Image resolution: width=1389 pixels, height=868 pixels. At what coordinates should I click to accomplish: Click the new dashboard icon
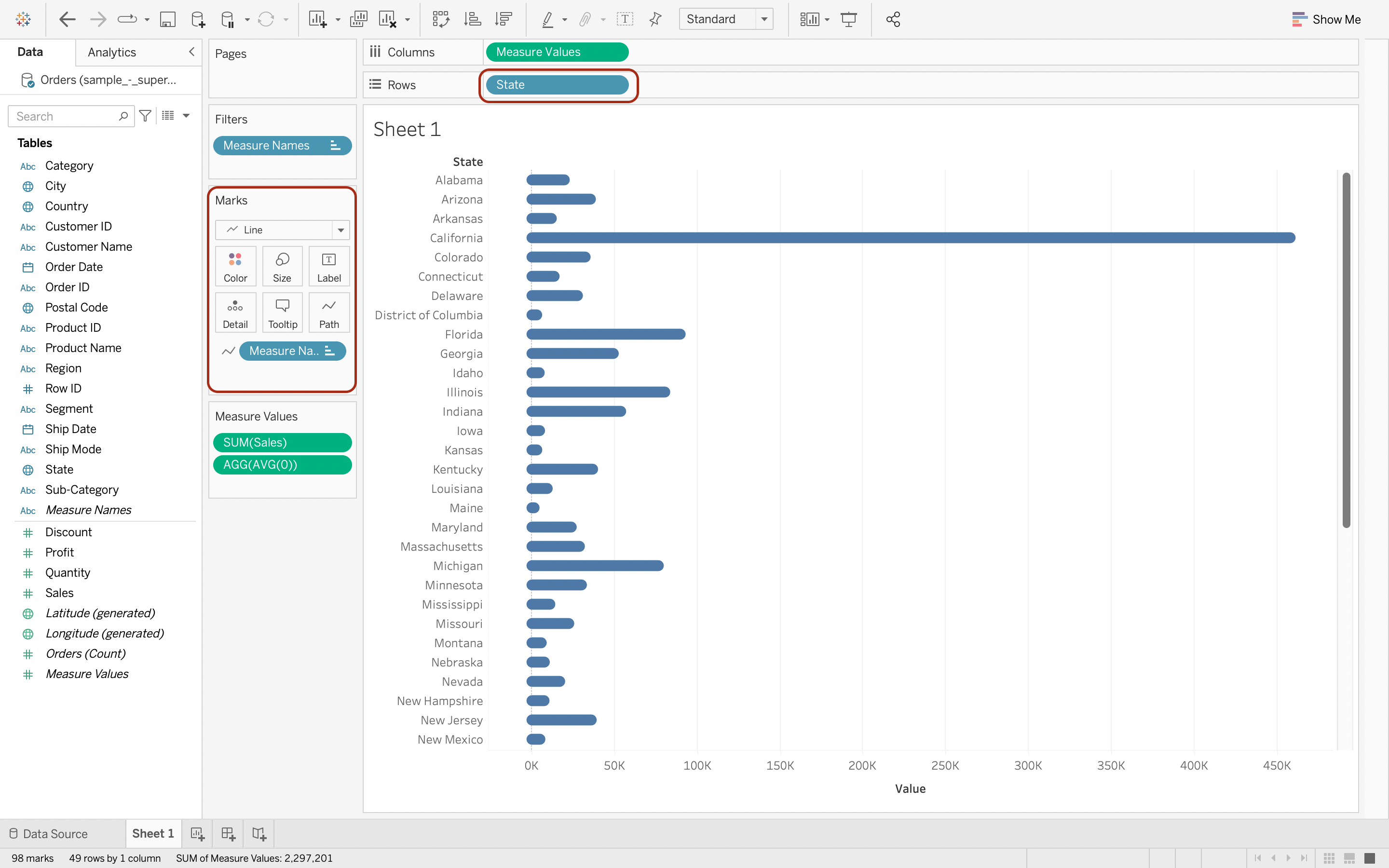click(229, 834)
